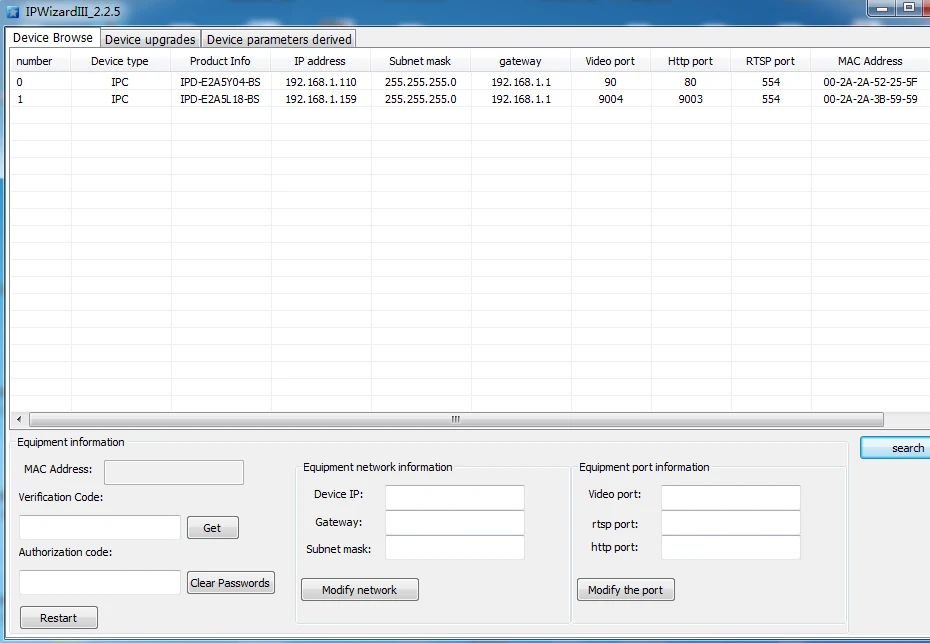Open the Device parameters derived tab
Screen dimensions: 930x643
click(279, 39)
